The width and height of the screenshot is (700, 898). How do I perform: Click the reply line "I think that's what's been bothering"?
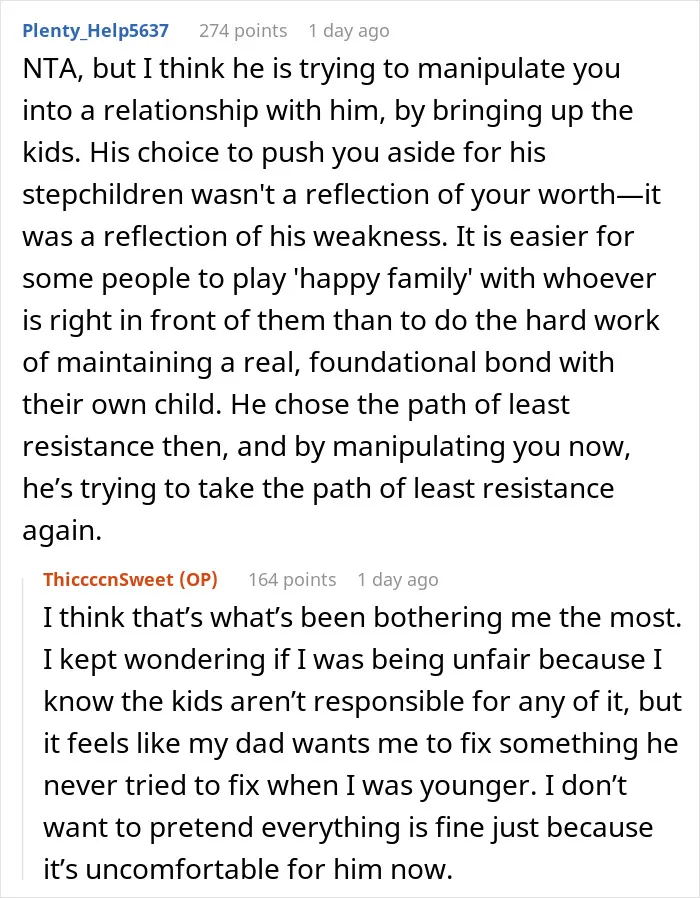(x=362, y=618)
